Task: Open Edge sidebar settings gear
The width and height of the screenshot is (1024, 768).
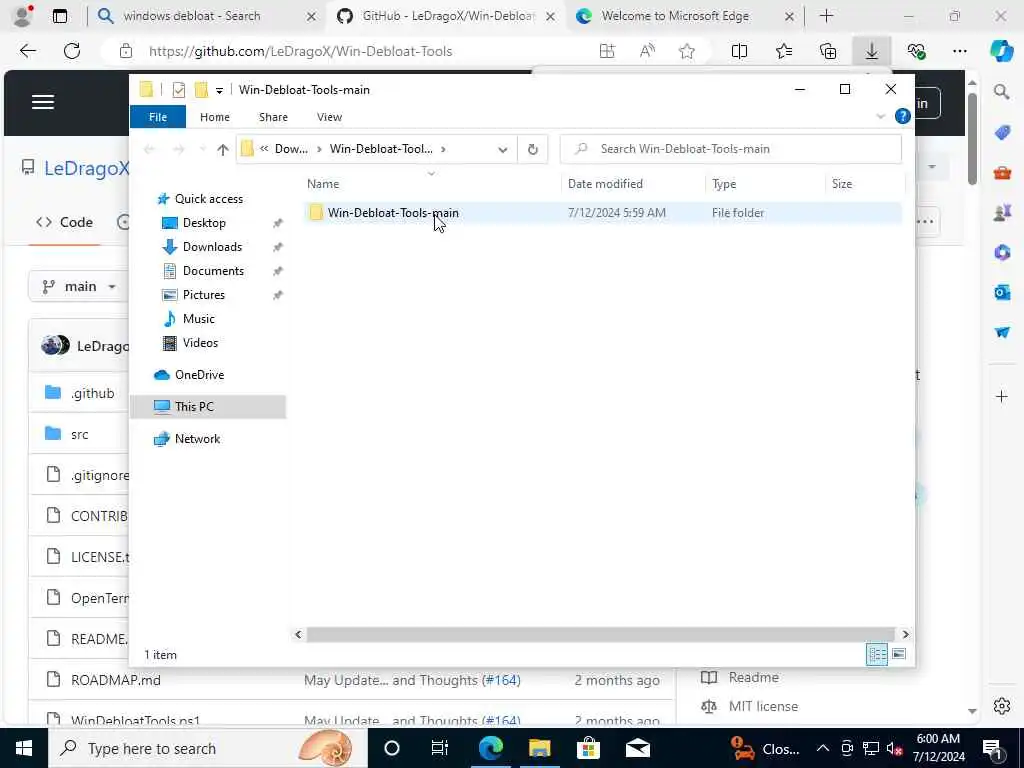Action: click(x=1002, y=706)
